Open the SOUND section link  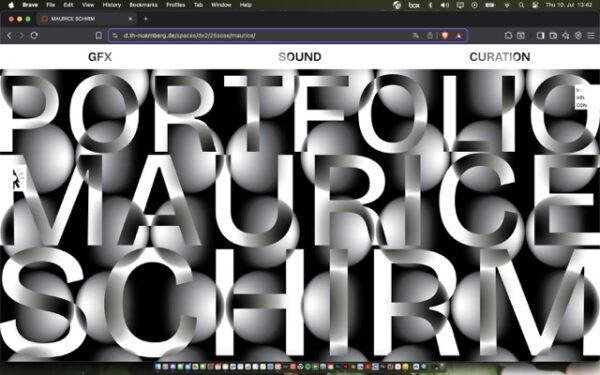[x=300, y=57]
